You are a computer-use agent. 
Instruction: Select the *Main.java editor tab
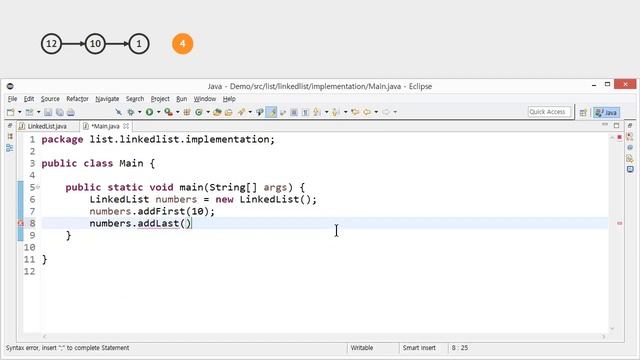pos(105,126)
